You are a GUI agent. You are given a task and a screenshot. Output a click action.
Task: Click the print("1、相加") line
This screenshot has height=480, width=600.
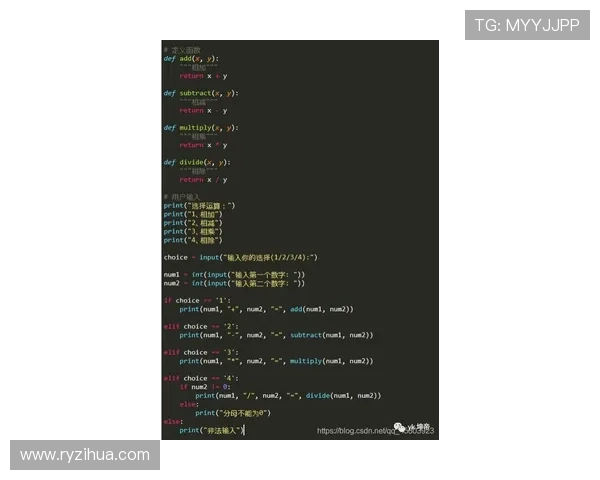[x=193, y=214]
